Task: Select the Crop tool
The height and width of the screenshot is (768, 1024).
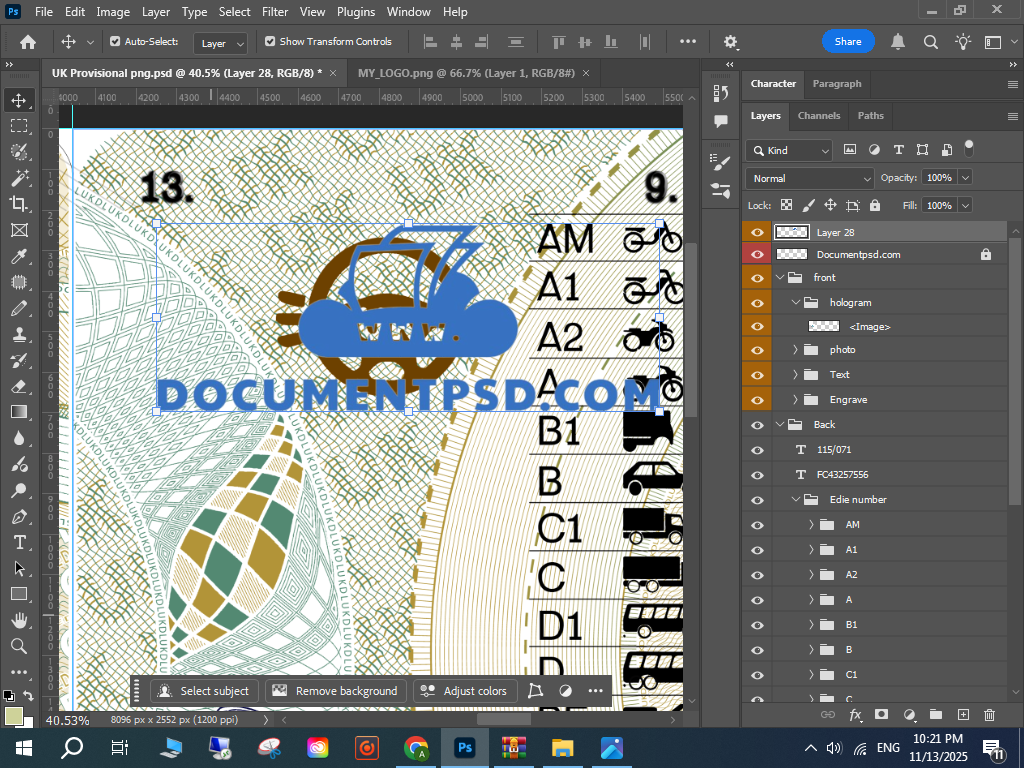Action: [x=19, y=204]
